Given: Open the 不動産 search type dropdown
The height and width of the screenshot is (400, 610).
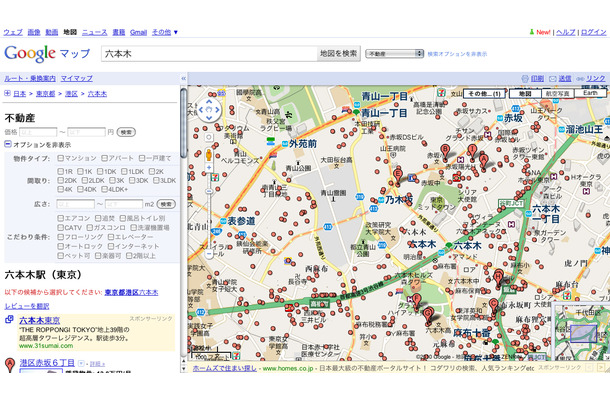Looking at the screenshot, I should pos(394,54).
